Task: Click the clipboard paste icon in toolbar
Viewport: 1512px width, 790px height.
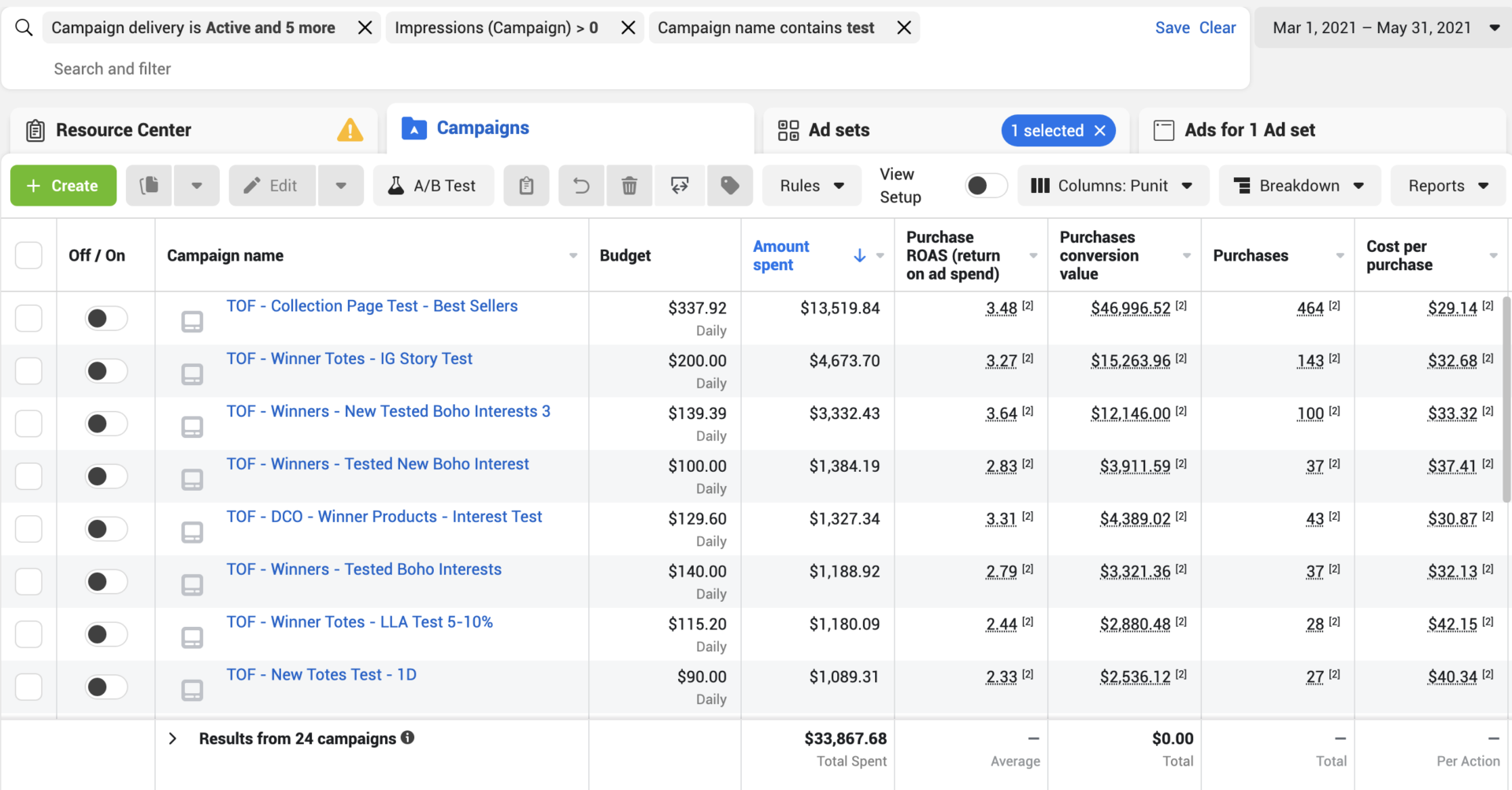Action: 526,186
